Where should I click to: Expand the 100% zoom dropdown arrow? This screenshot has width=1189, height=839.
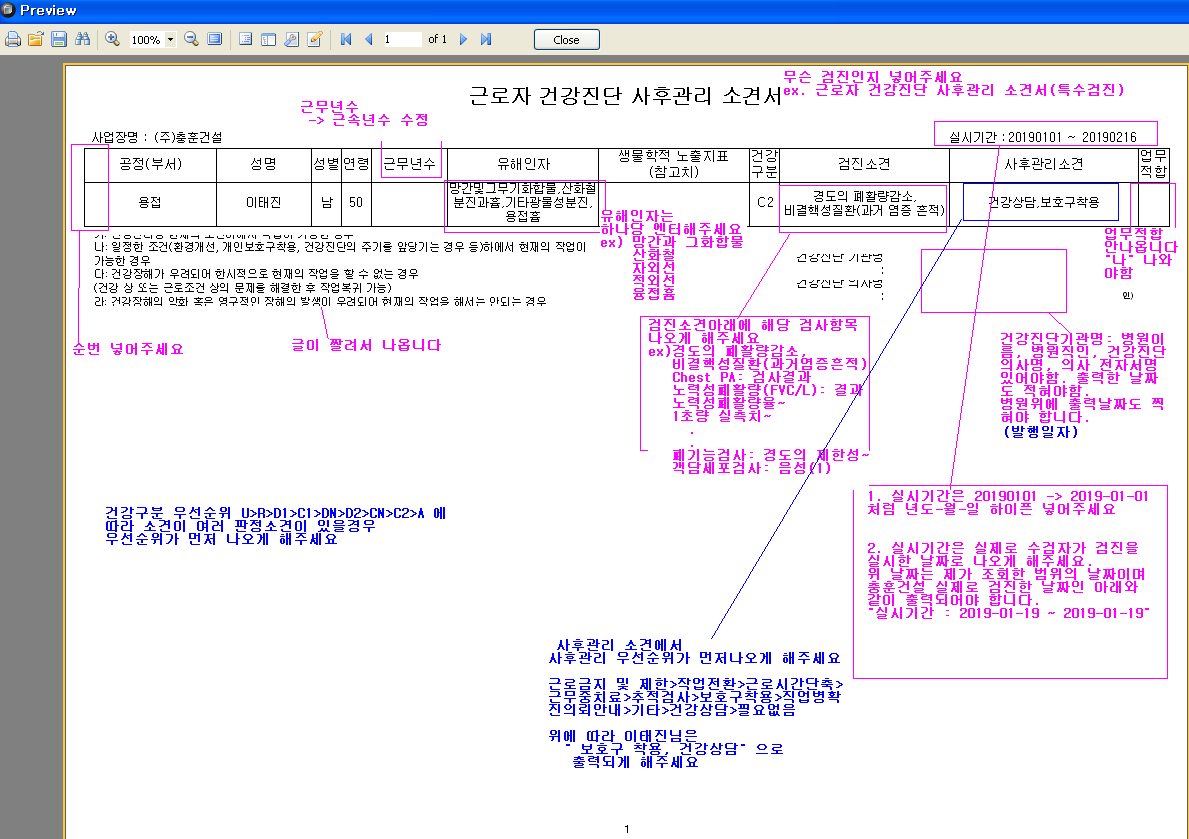pyautogui.click(x=171, y=39)
